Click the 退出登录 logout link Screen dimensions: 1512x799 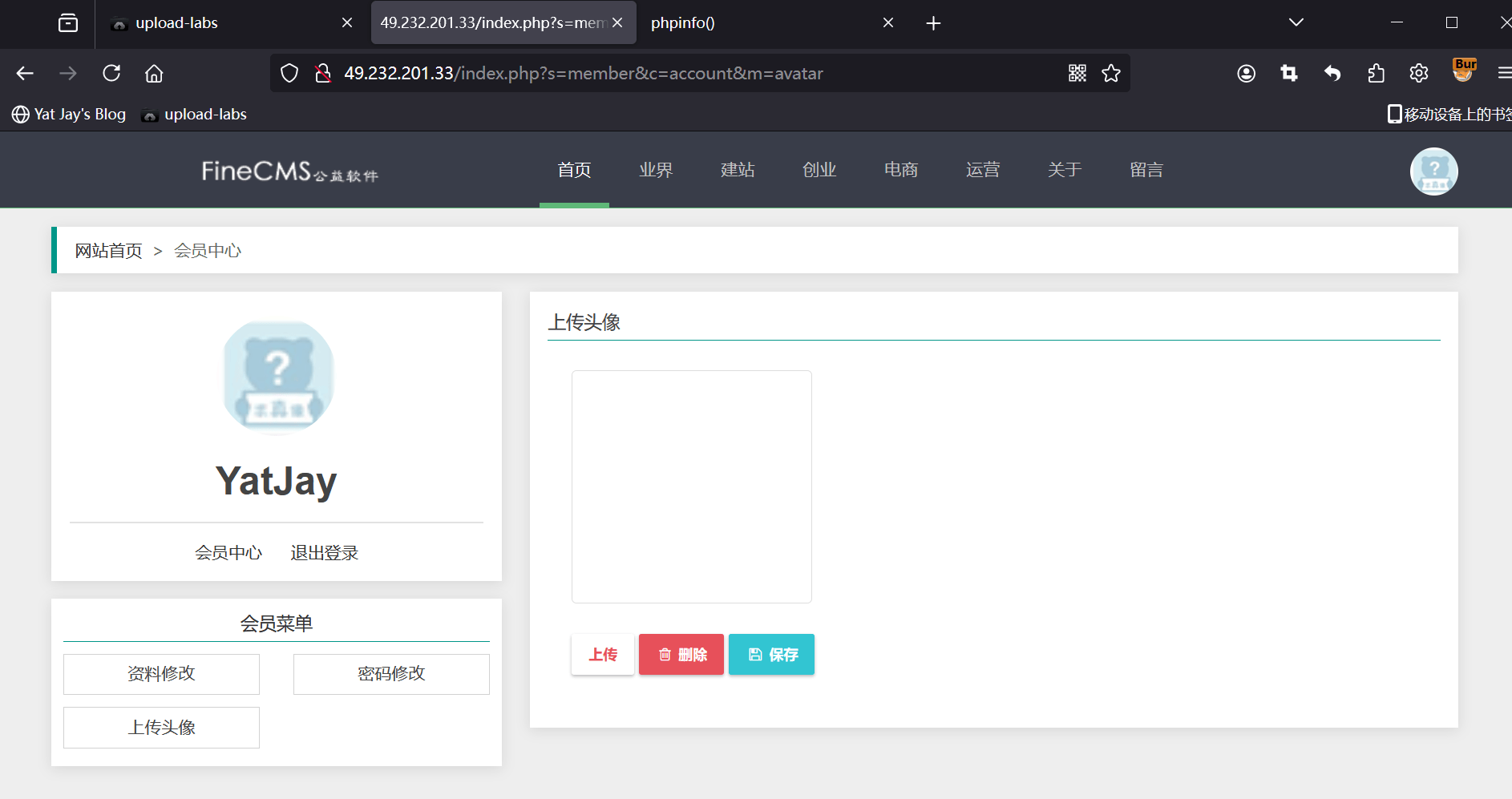pyautogui.click(x=325, y=553)
